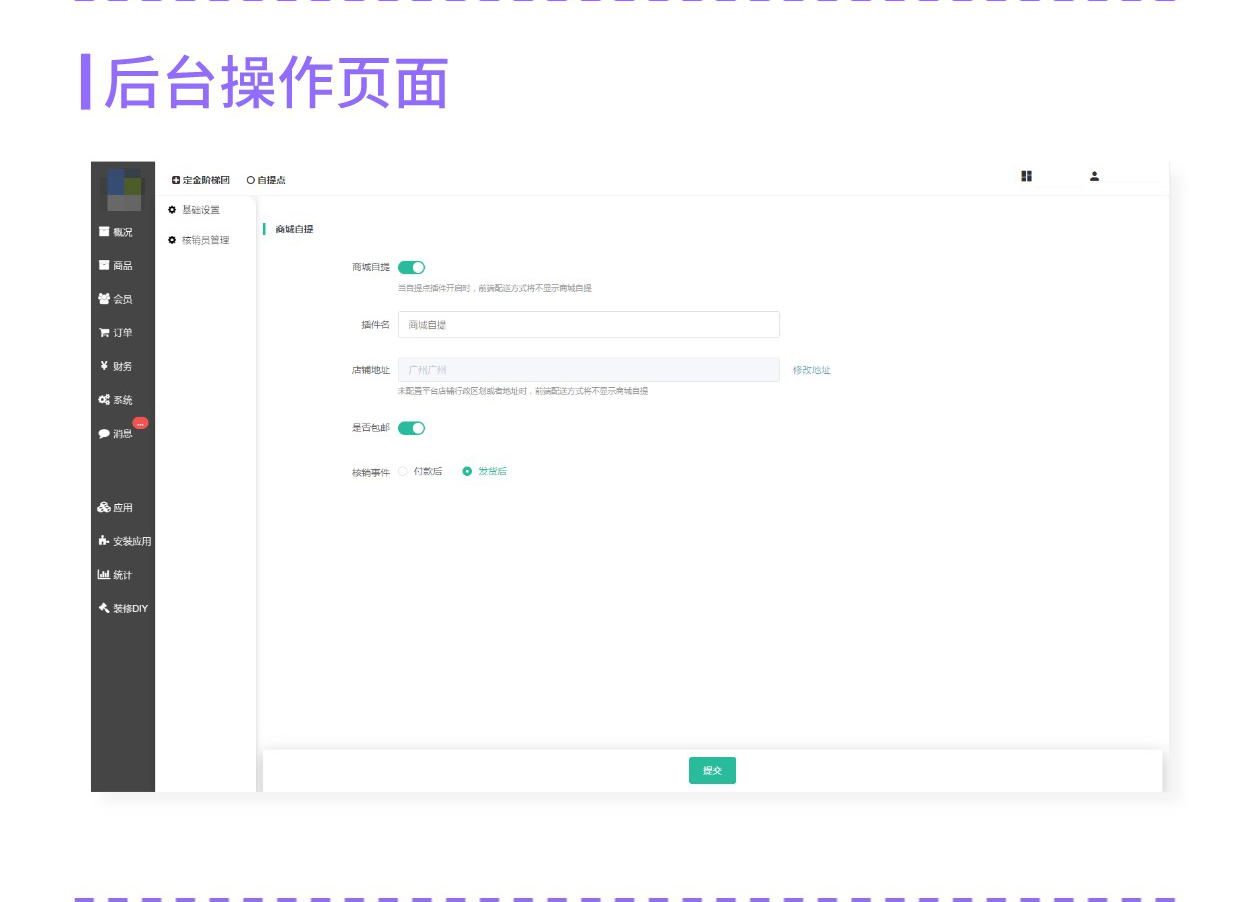
Task: Open the 会员 members section
Action: pyautogui.click(x=116, y=299)
